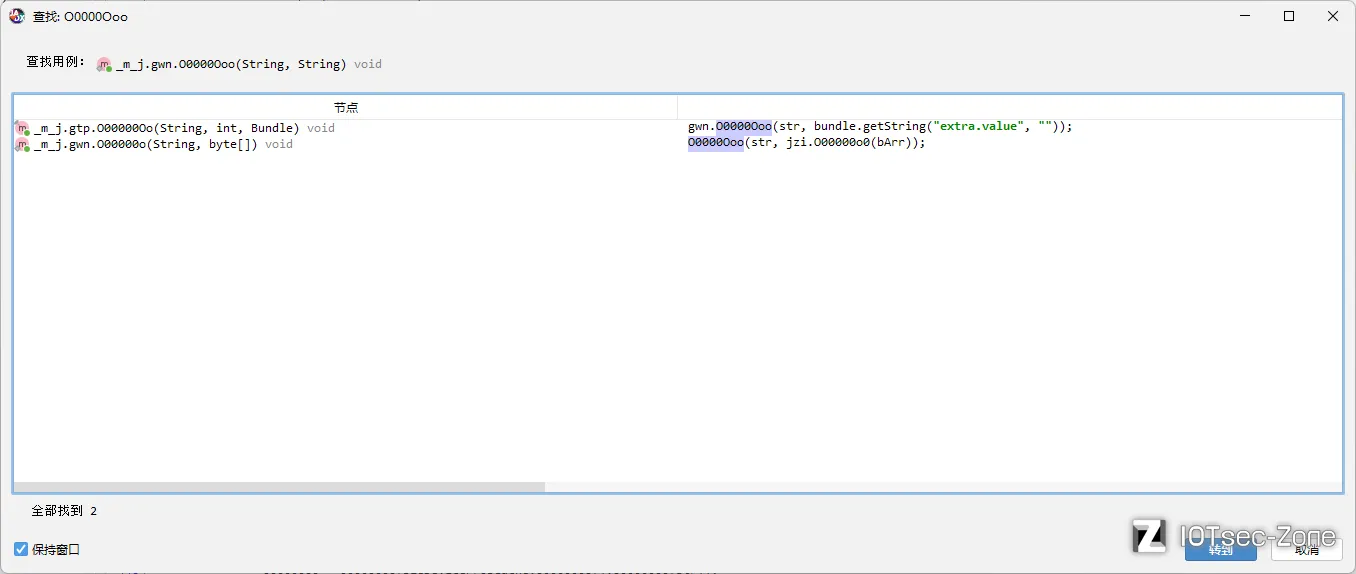Toggle the 保持窗口 checkbox
Screen dimensions: 1356x574
pyautogui.click(x=21, y=549)
